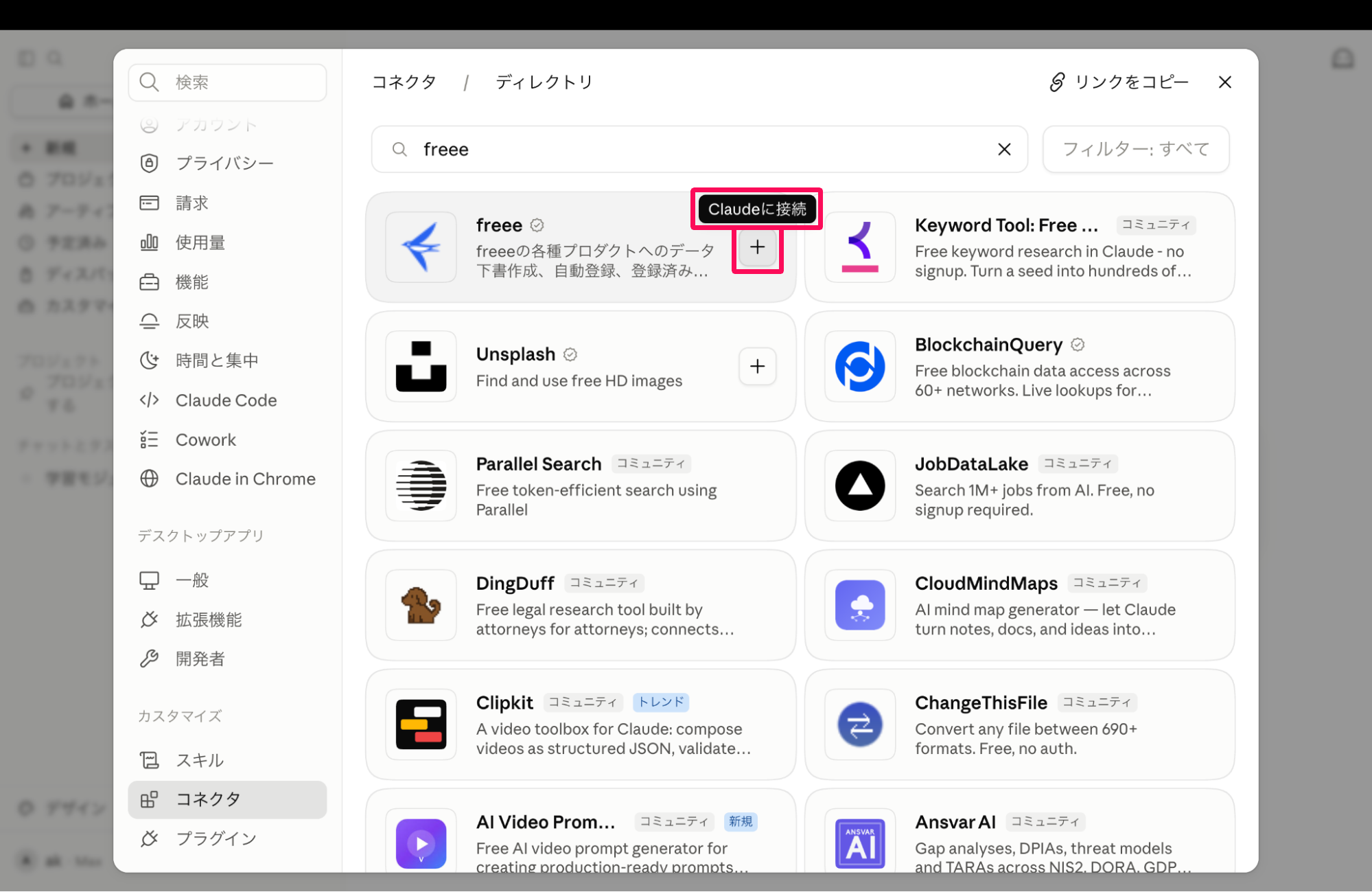
Task: Click the AI Video Prompt play icon
Action: pos(421,843)
